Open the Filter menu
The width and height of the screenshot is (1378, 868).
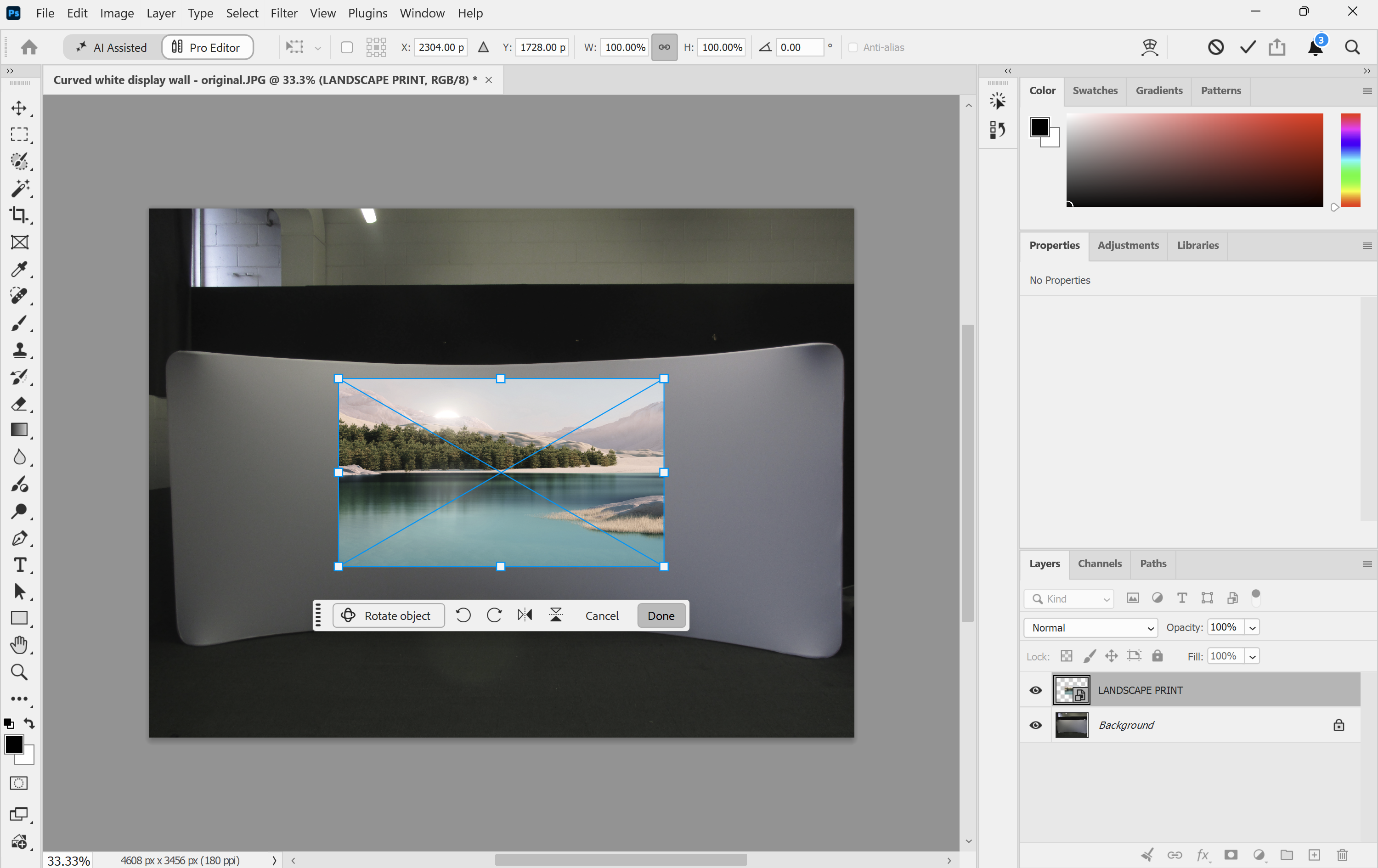click(284, 13)
